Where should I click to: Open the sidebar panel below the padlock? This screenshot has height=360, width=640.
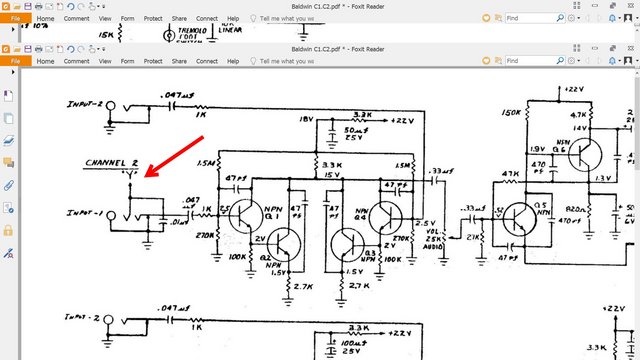tap(8, 253)
